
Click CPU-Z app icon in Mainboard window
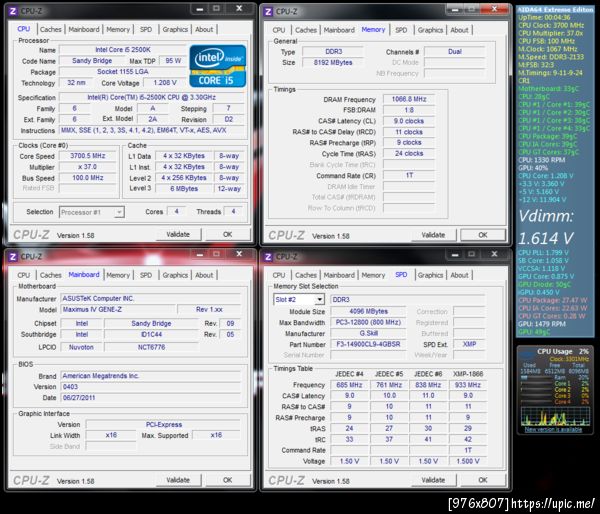pos(13,256)
